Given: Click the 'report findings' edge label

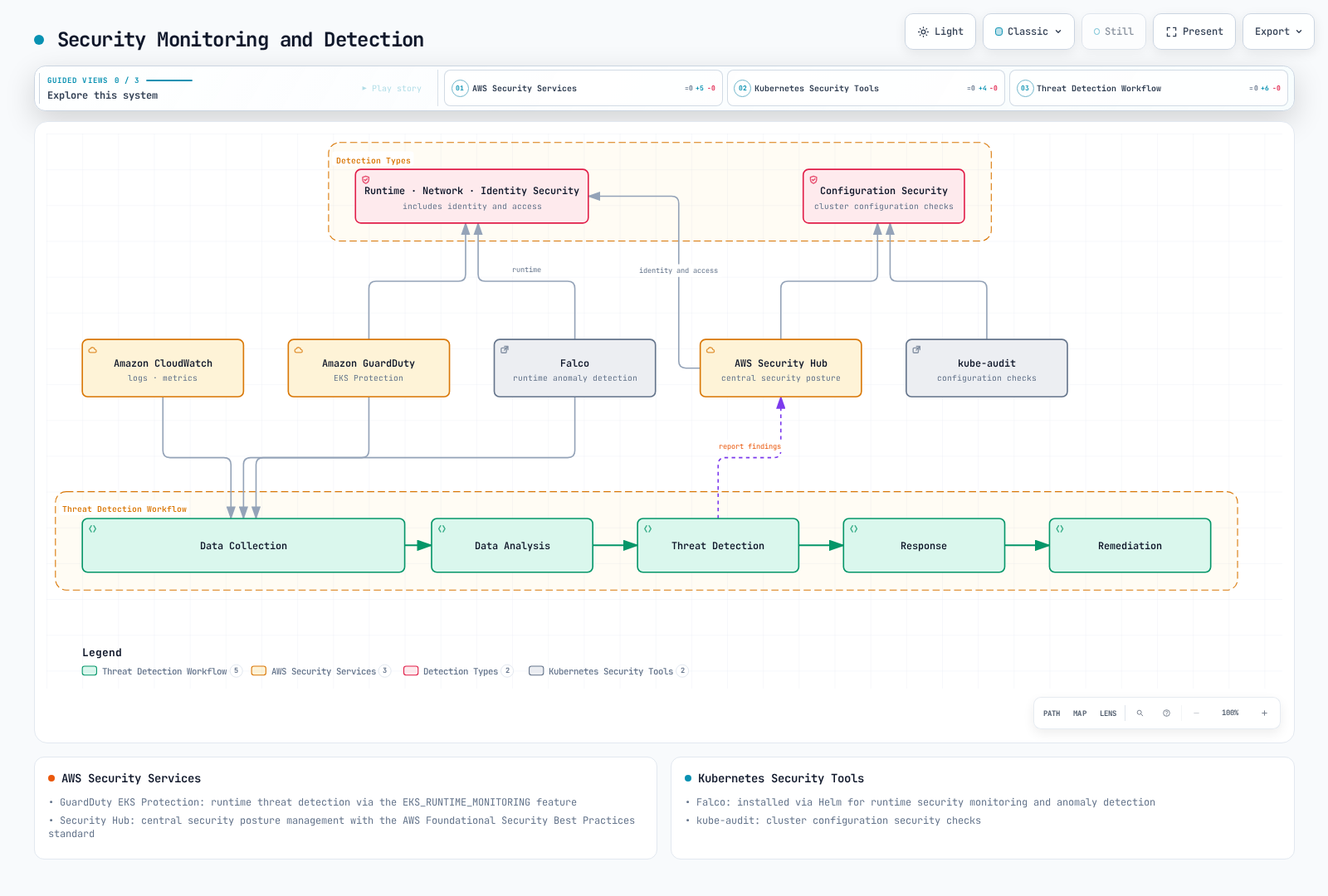Looking at the screenshot, I should pos(749,446).
